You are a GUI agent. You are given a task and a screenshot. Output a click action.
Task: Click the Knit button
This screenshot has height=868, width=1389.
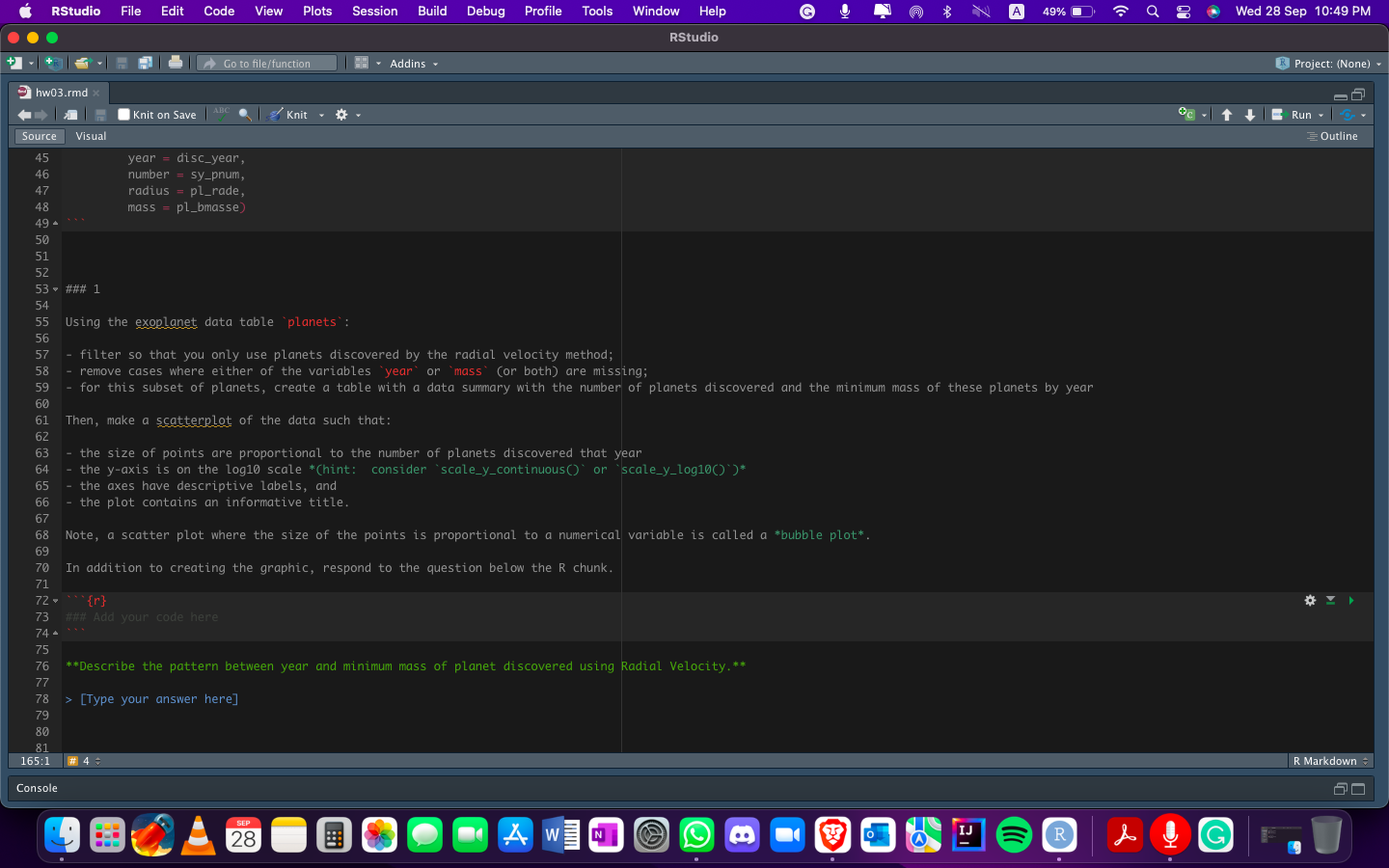[x=288, y=115]
